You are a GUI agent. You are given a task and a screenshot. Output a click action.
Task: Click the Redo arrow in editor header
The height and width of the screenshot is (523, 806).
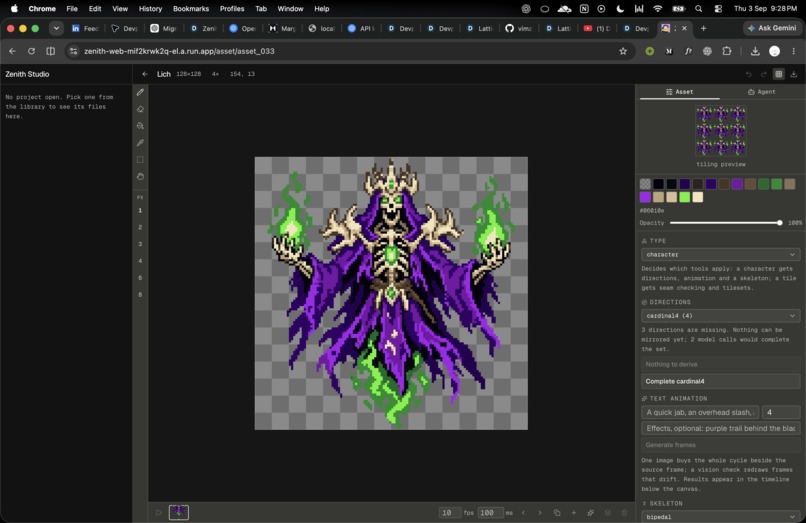tap(763, 74)
